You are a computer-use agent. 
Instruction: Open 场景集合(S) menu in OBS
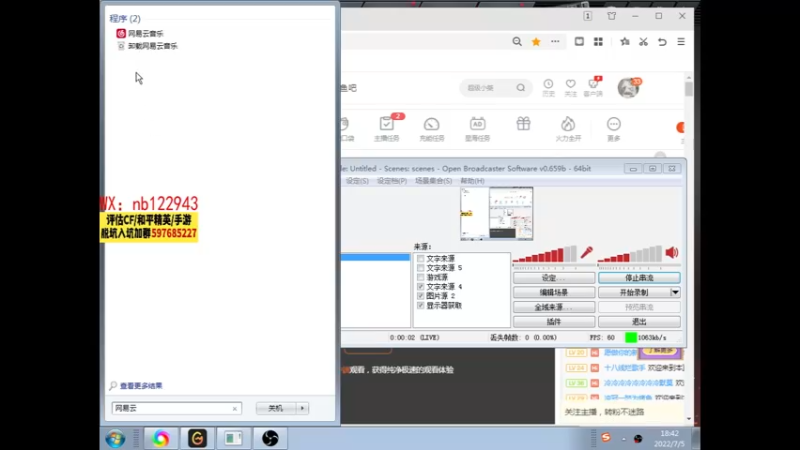coord(433,181)
